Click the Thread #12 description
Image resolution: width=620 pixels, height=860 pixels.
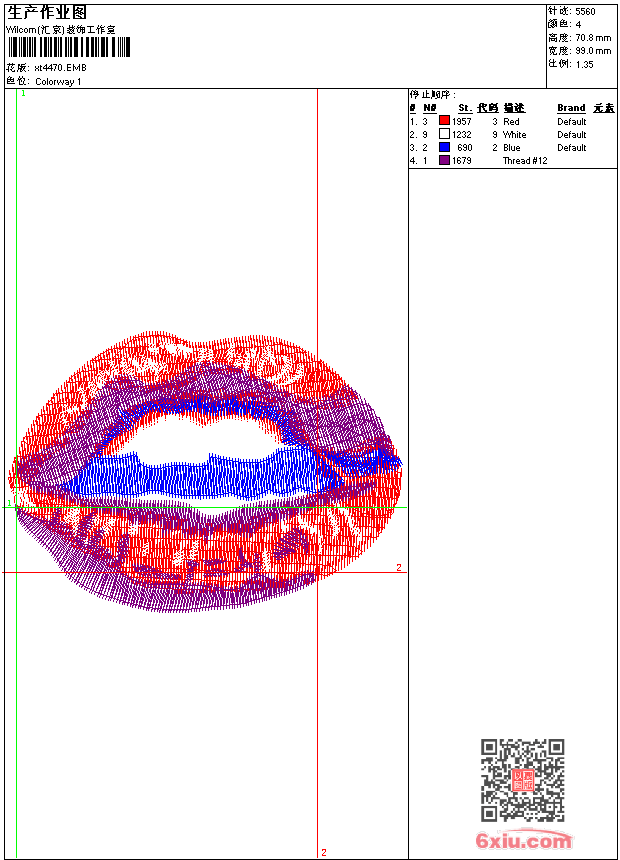tap(525, 161)
